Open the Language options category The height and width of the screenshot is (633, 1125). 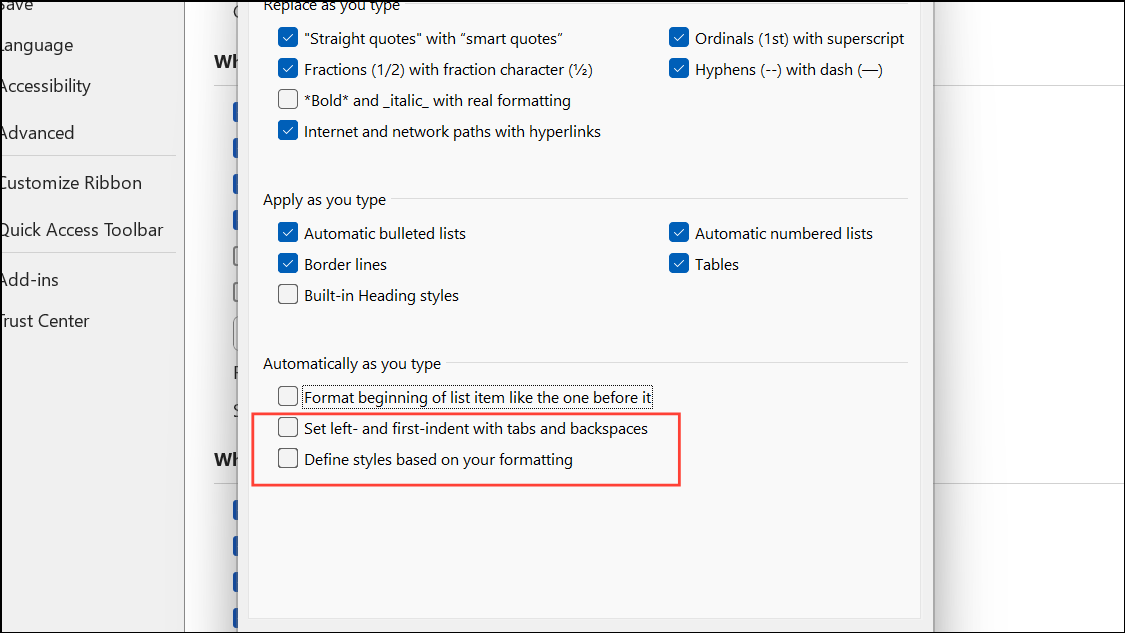tap(37, 45)
